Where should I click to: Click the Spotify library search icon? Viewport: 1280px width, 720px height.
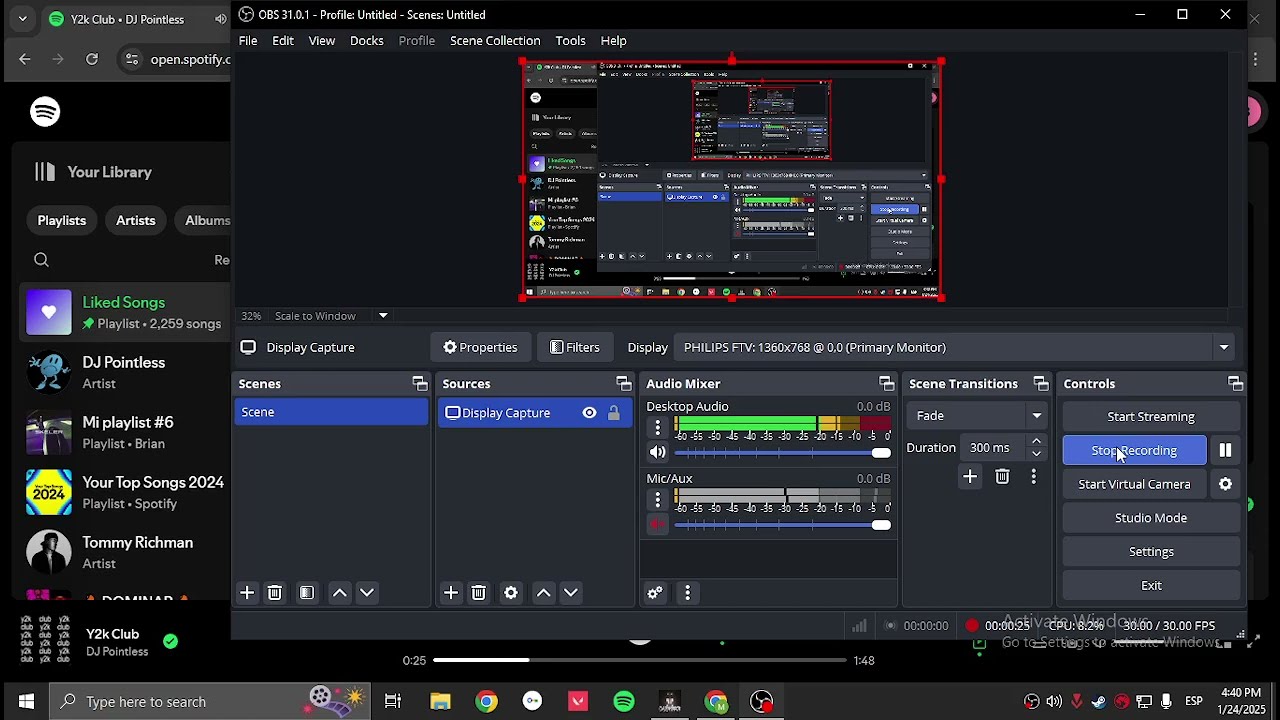pyautogui.click(x=41, y=260)
